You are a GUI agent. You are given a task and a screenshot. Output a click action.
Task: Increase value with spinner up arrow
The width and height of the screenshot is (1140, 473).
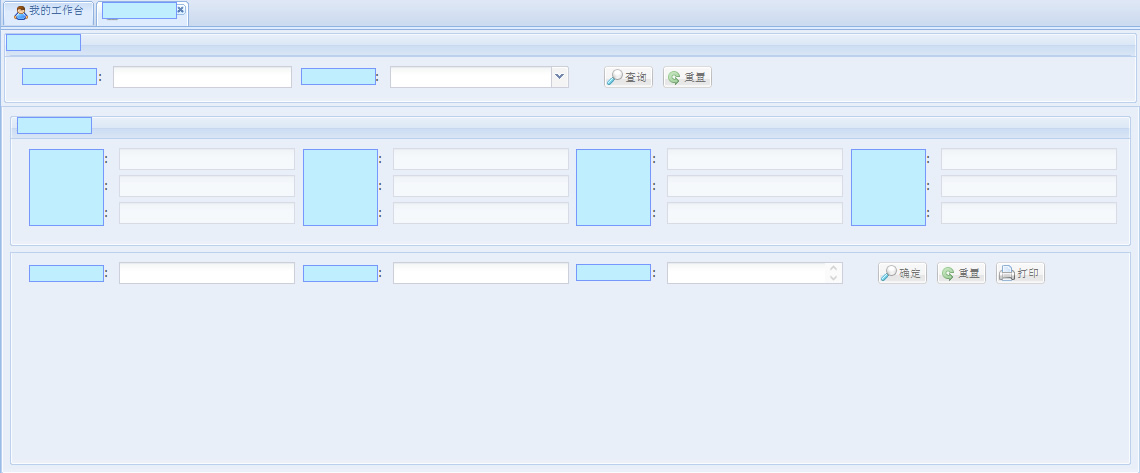tap(833, 268)
